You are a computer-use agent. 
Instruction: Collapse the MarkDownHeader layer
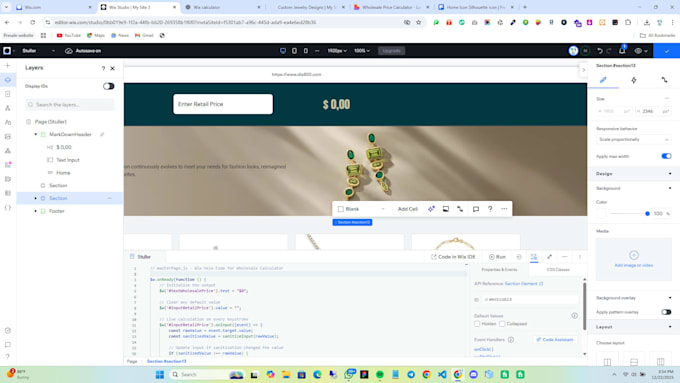point(36,134)
